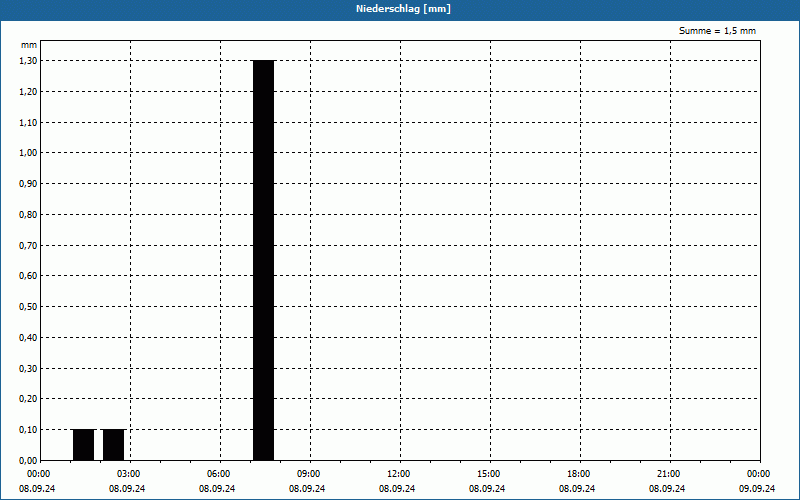The height and width of the screenshot is (500, 800).
Task: Click the 08.09.24 date under 12:00
Action: point(397,489)
